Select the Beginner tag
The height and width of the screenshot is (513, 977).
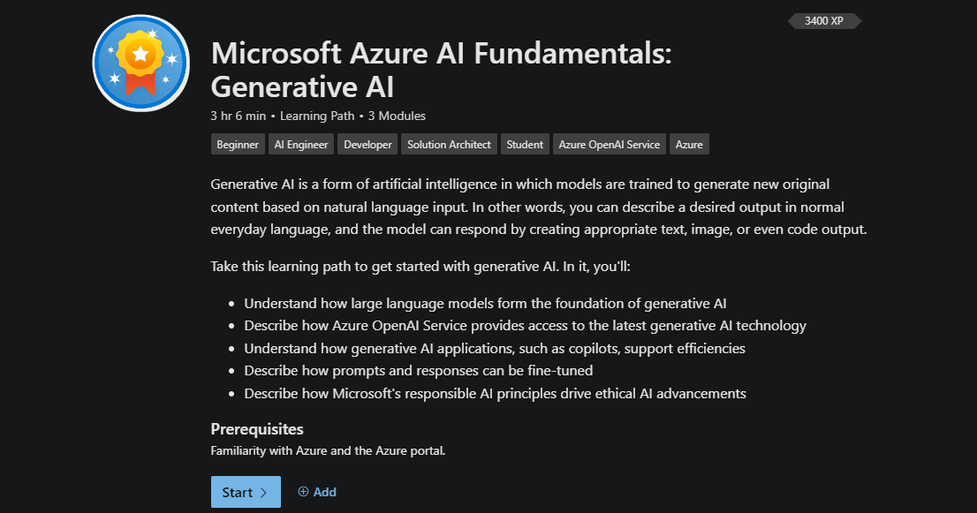pos(237,144)
